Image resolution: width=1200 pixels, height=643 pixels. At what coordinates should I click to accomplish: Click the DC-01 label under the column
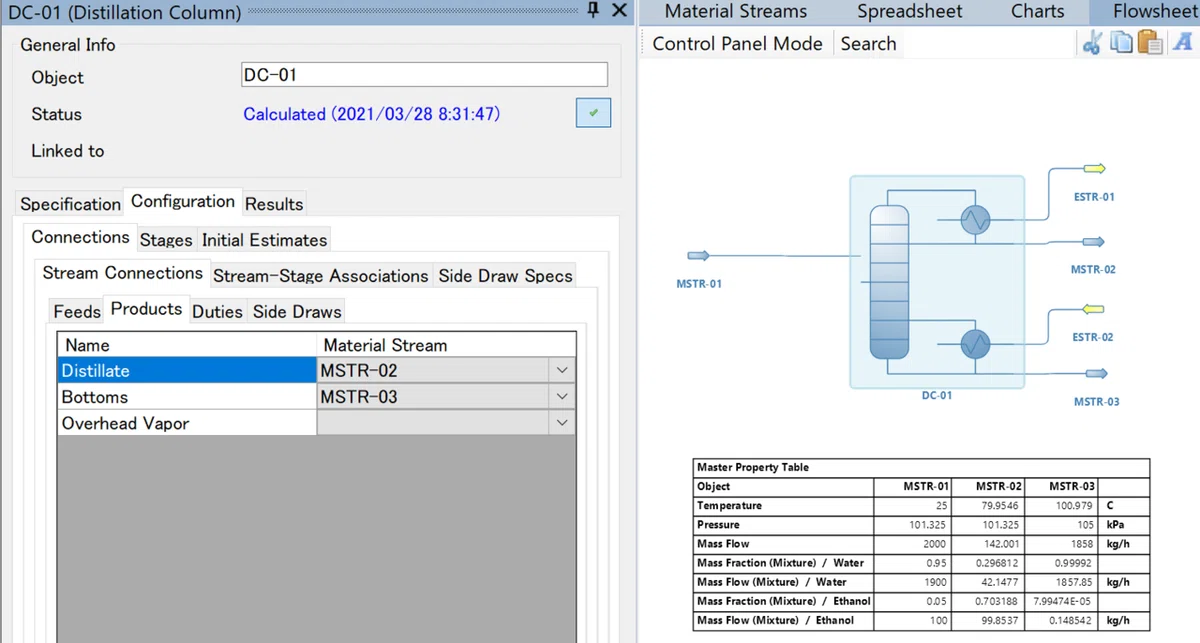(937, 395)
